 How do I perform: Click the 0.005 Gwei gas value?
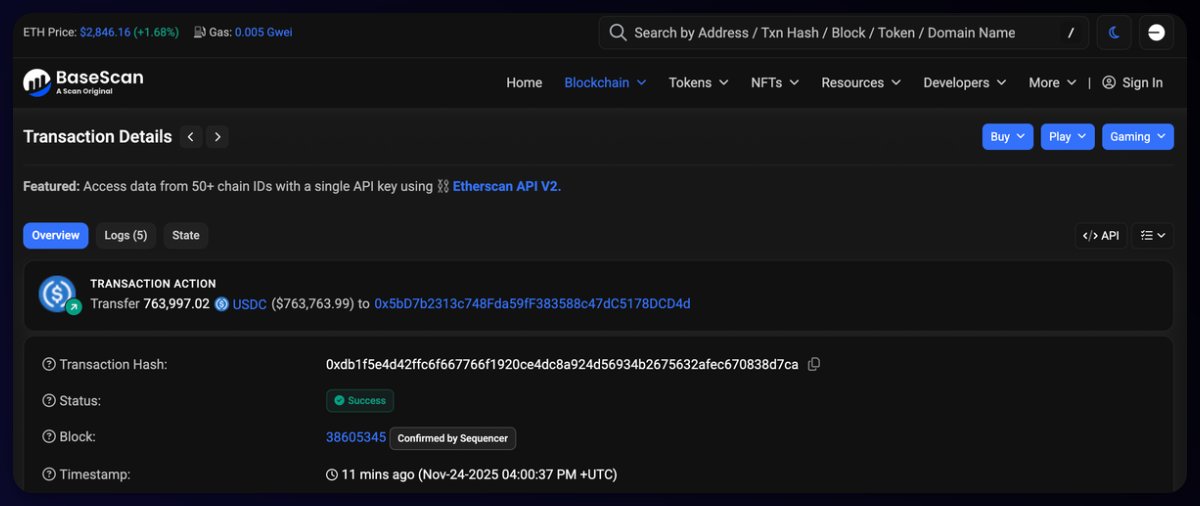point(264,32)
